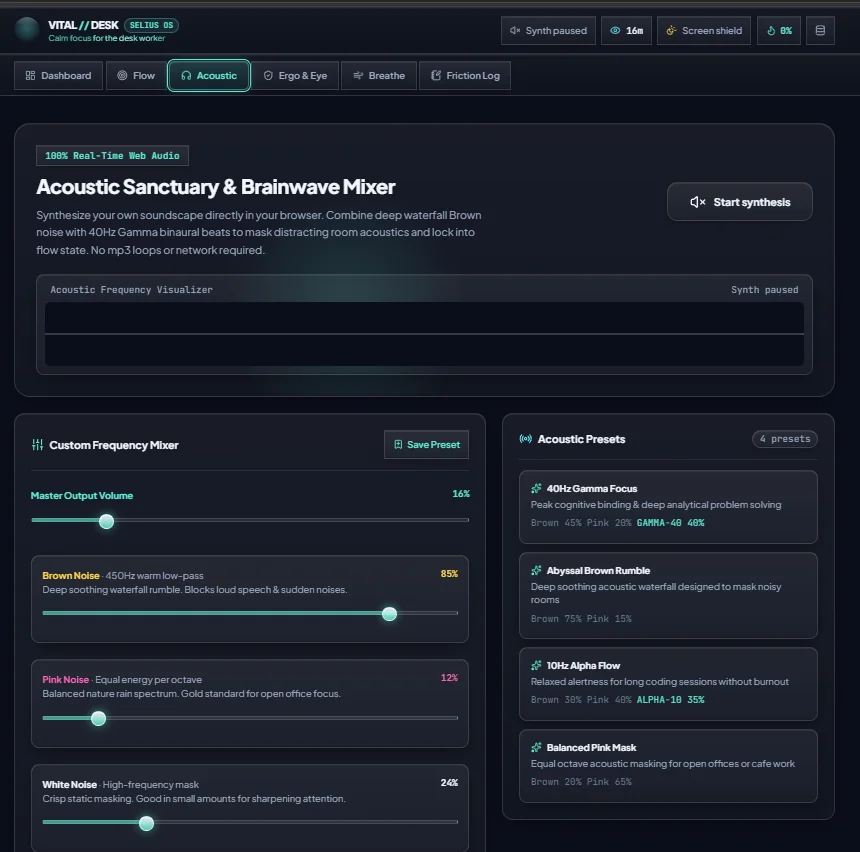Open the Breathe tab
Image resolution: width=860 pixels, height=852 pixels.
[x=379, y=76]
